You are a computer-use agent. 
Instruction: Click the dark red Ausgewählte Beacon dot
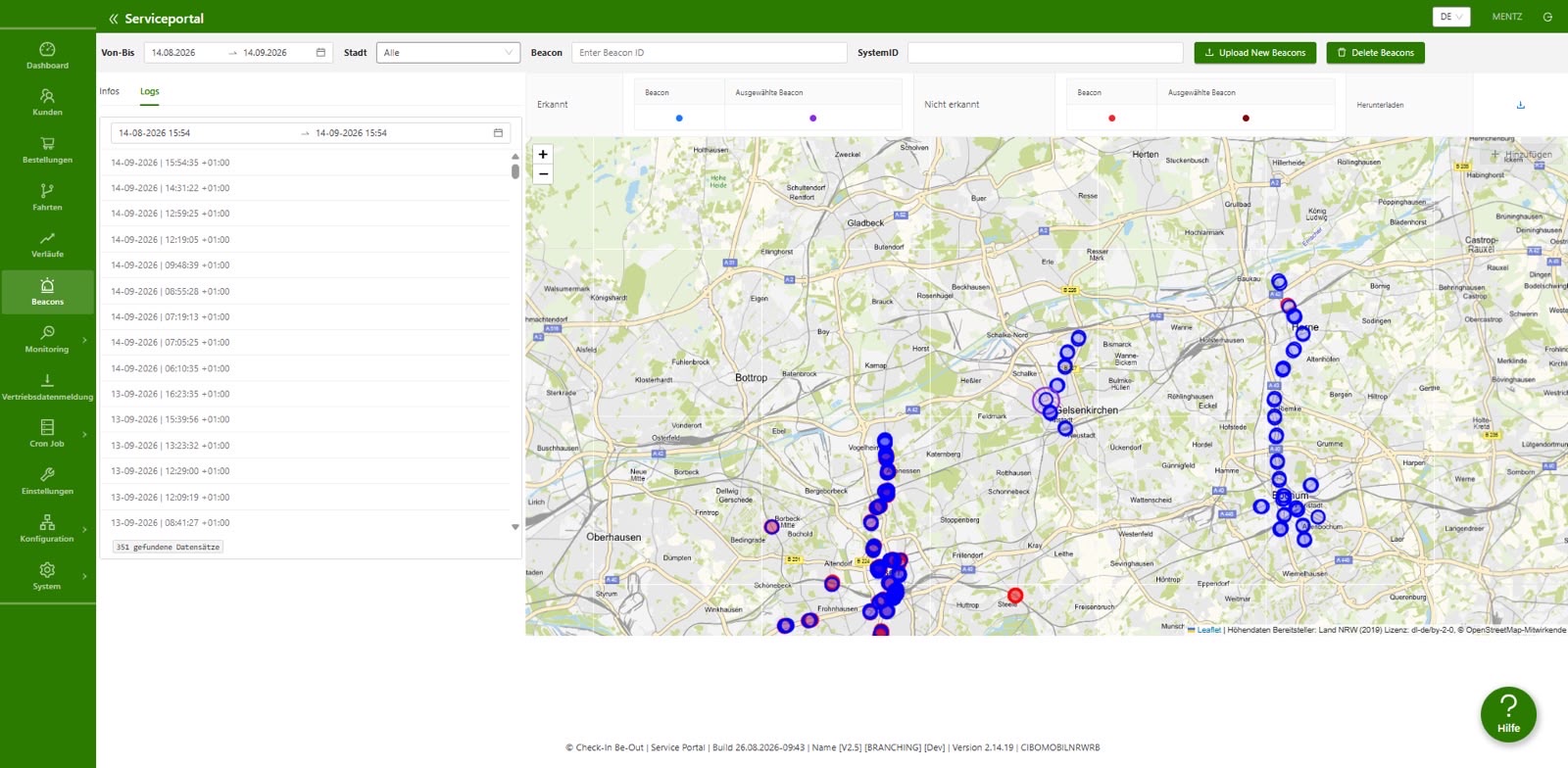click(x=1246, y=119)
